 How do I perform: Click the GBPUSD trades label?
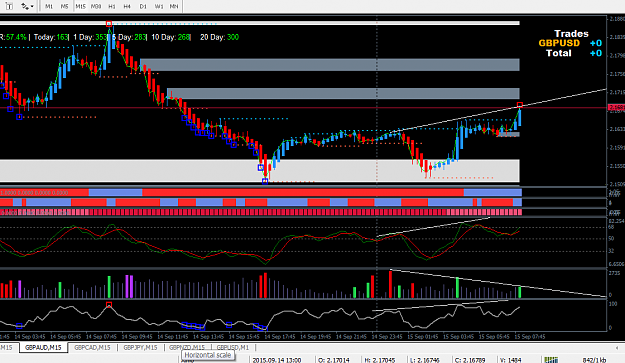559,43
